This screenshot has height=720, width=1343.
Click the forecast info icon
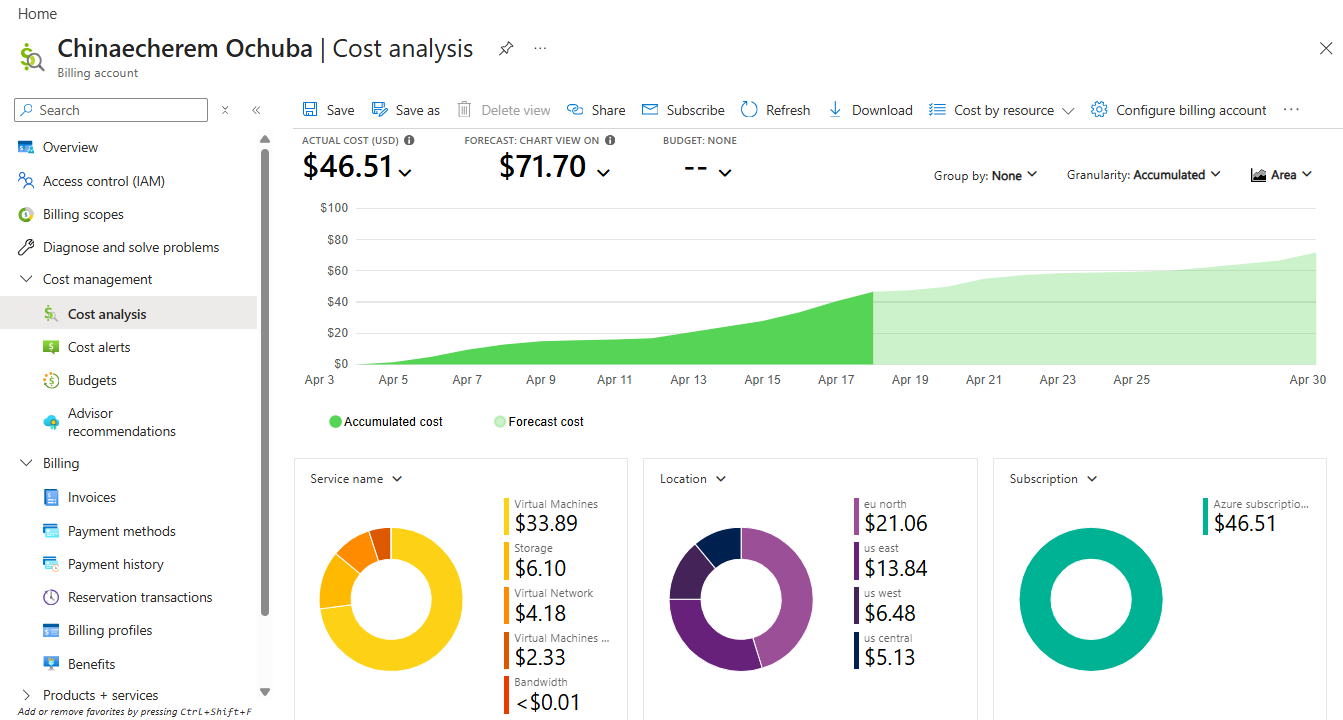610,140
